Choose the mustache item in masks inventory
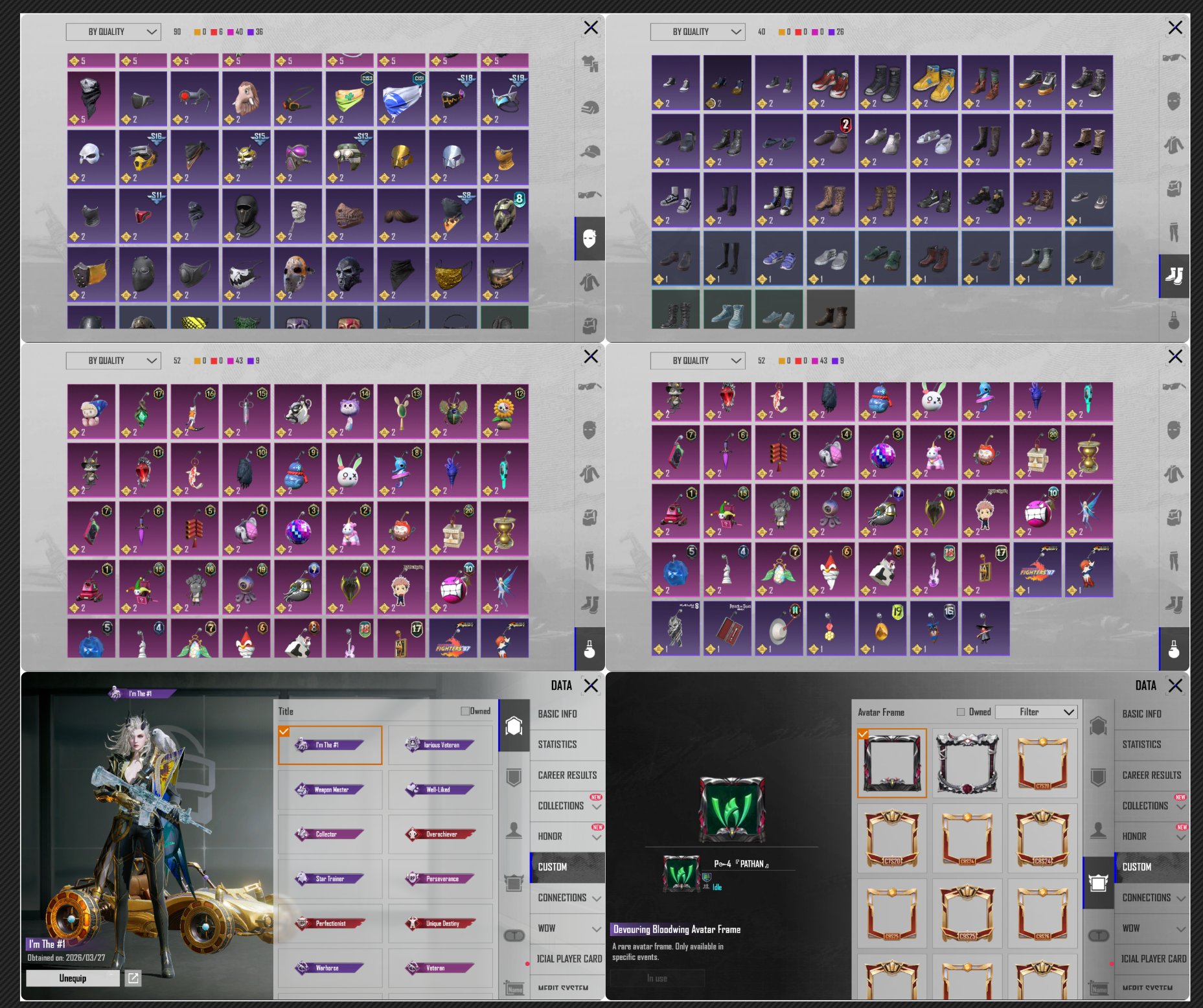The width and height of the screenshot is (1203, 1008). click(x=402, y=216)
